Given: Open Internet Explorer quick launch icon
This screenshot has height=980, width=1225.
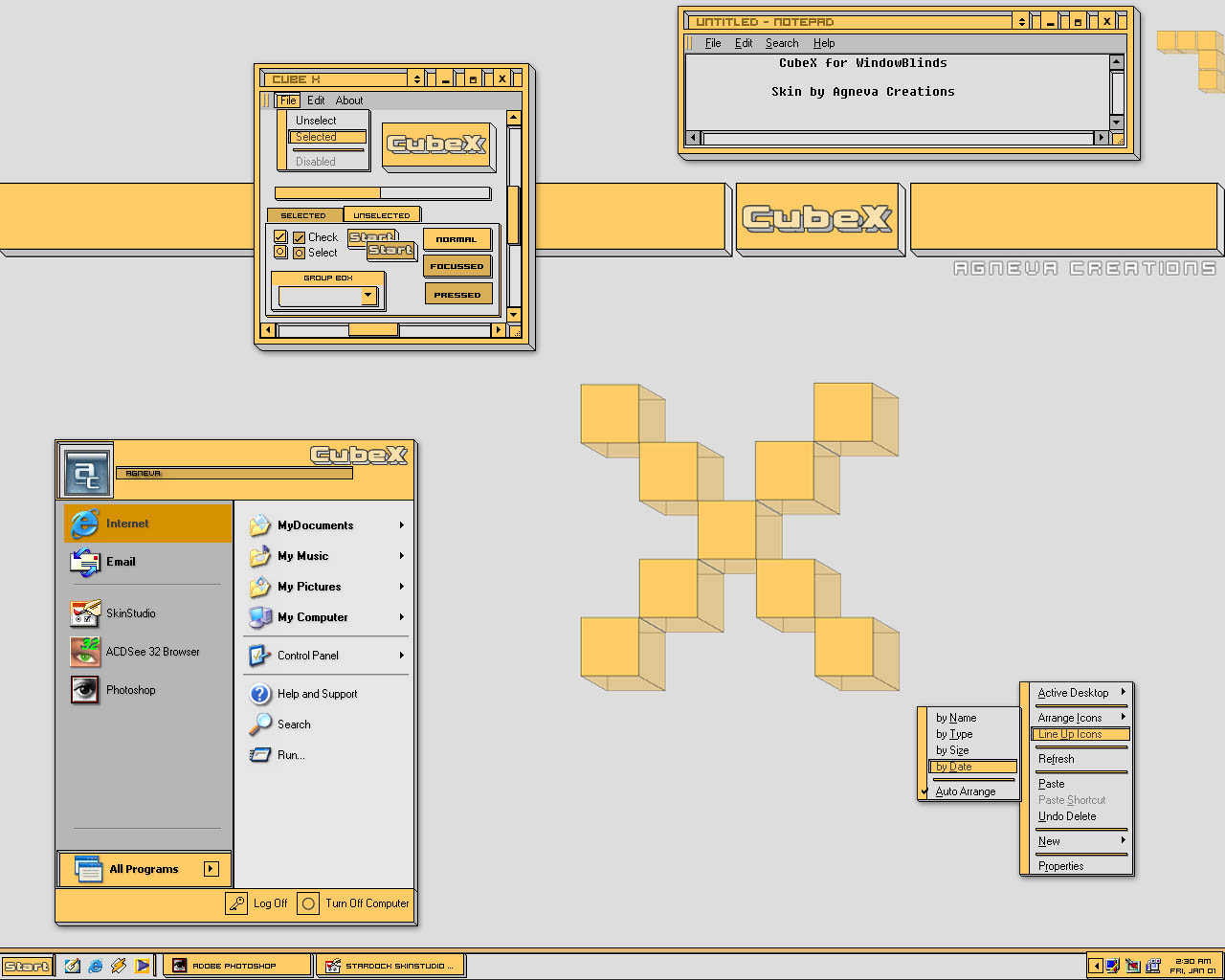Looking at the screenshot, I should click(96, 966).
